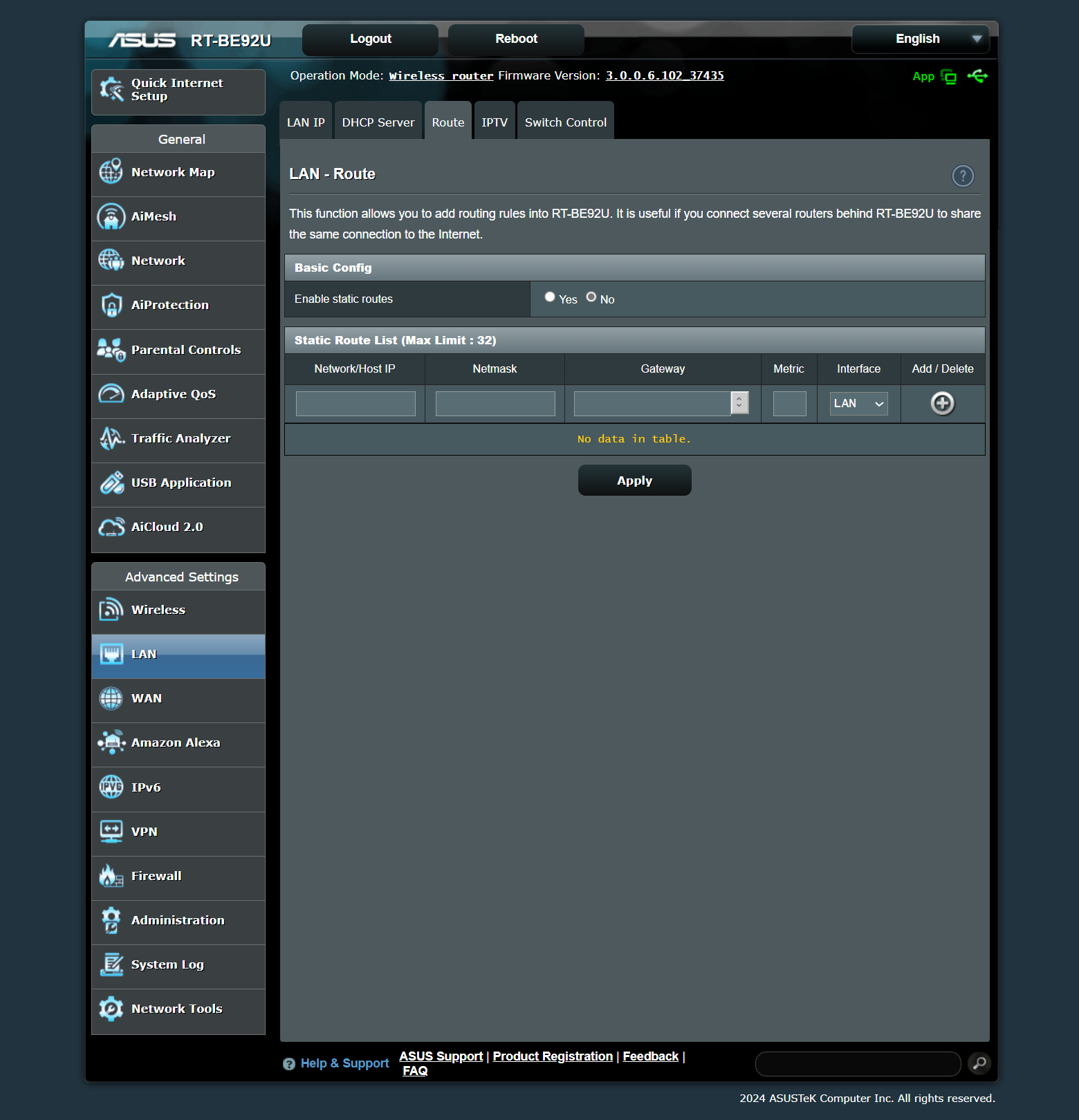Click the Firewall flame icon
Screen dimensions: 1079x1120
click(x=111, y=876)
